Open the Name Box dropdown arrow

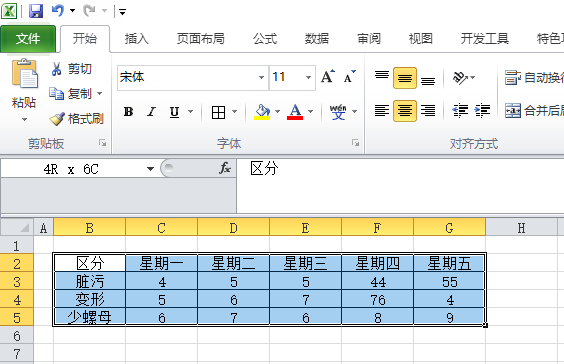click(150, 169)
